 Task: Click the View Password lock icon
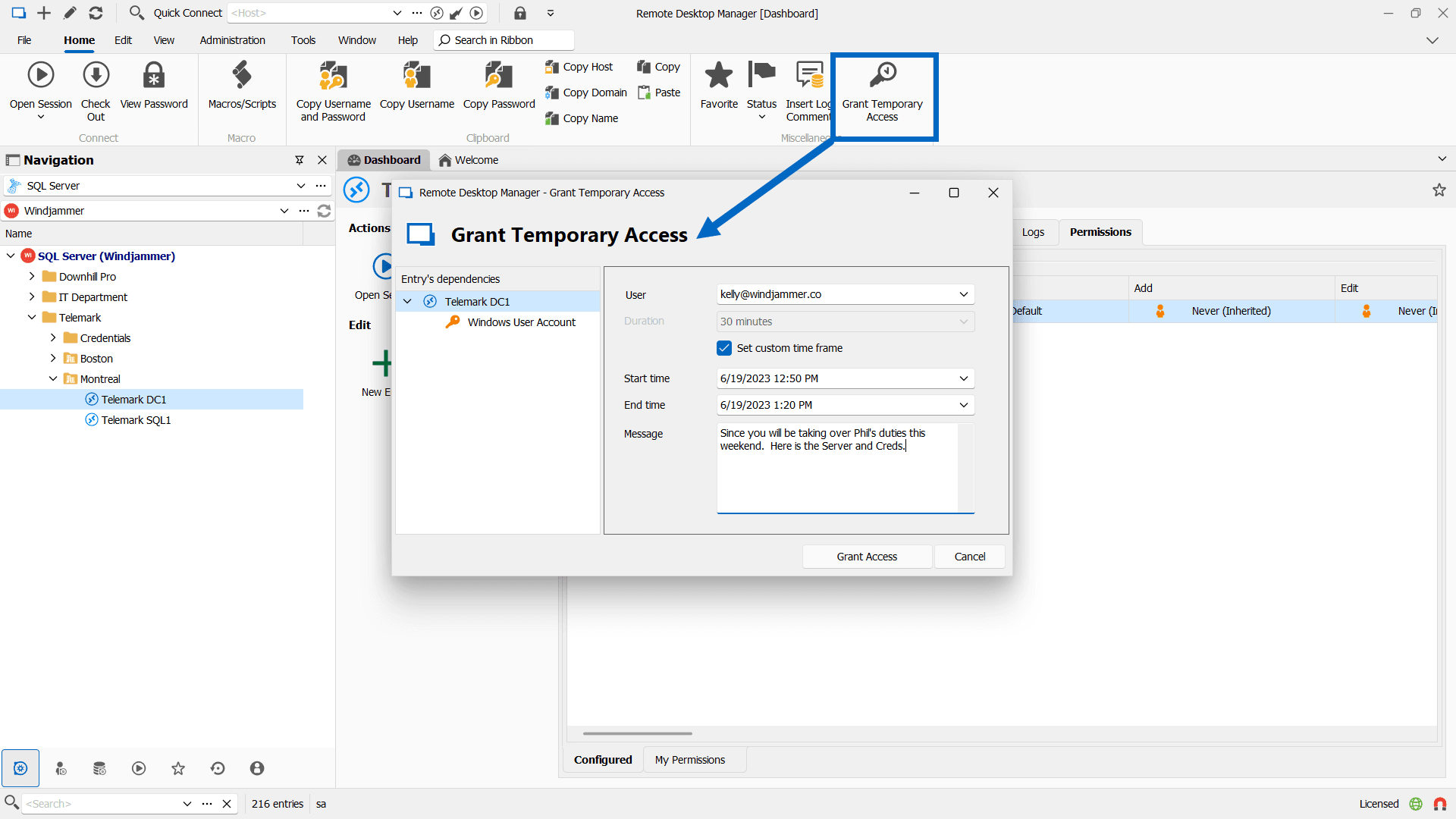(154, 76)
